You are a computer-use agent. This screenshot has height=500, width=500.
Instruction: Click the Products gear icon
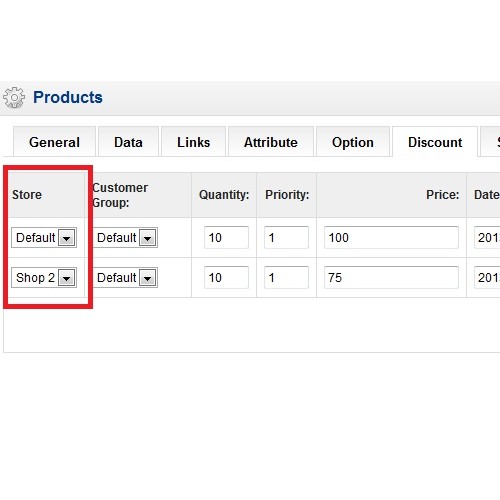(x=14, y=97)
